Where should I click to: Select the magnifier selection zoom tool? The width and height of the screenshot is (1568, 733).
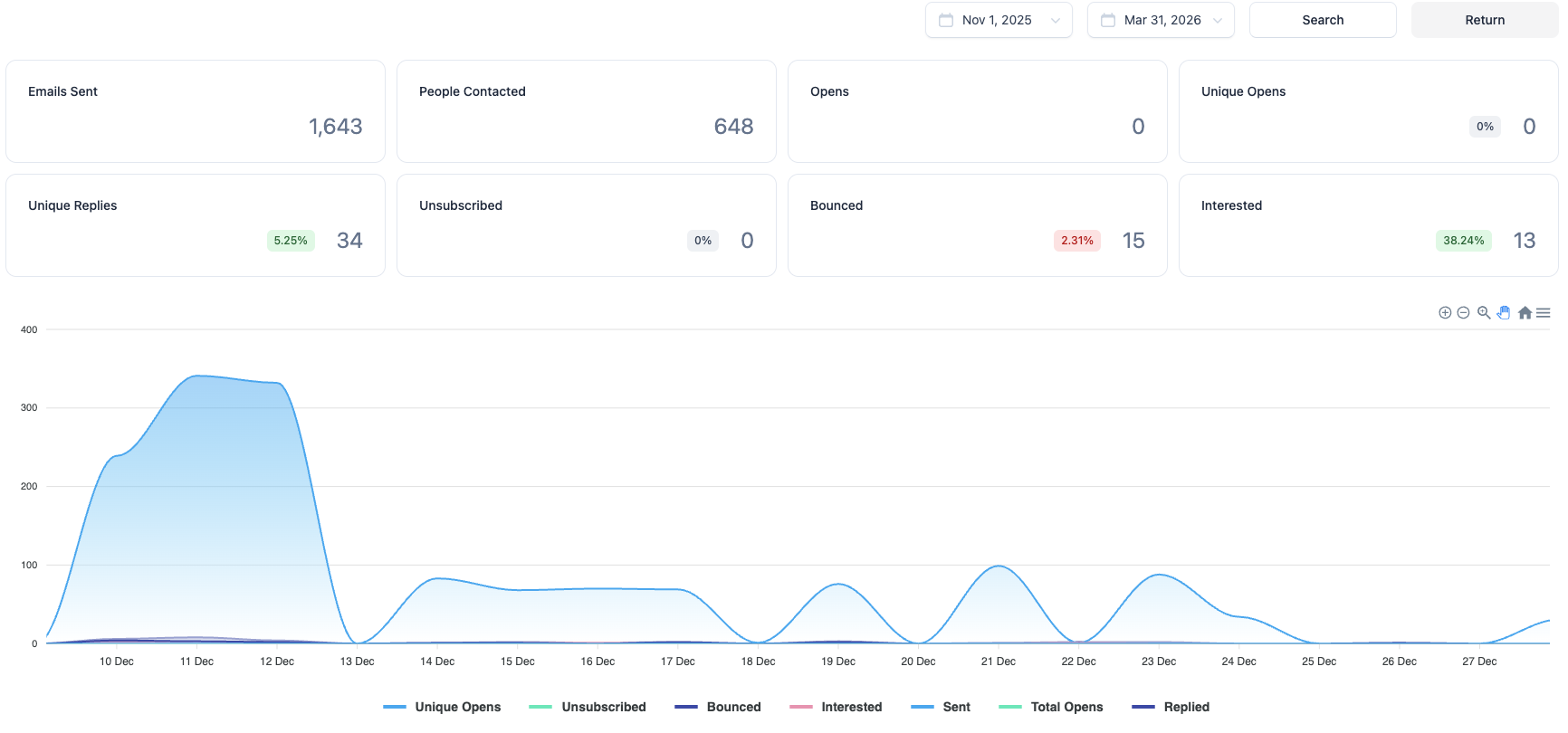click(1484, 313)
